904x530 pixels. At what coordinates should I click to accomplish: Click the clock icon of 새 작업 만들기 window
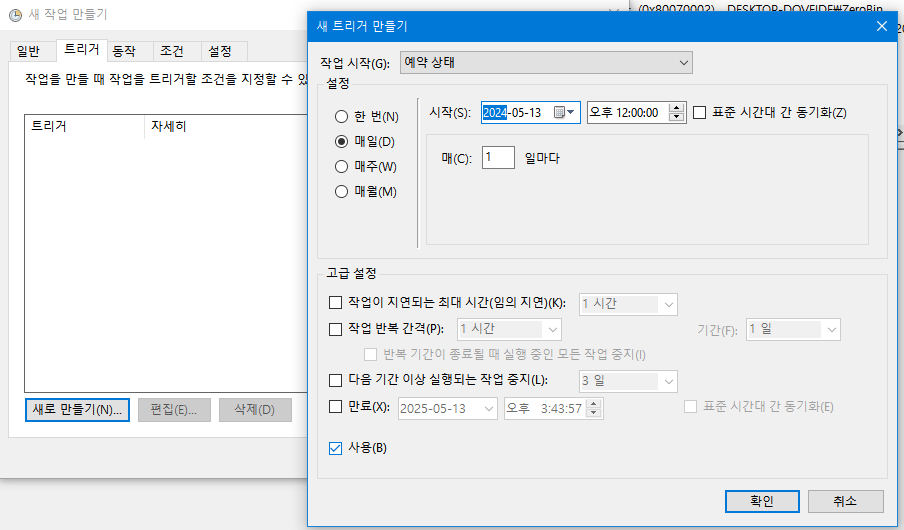pos(16,15)
